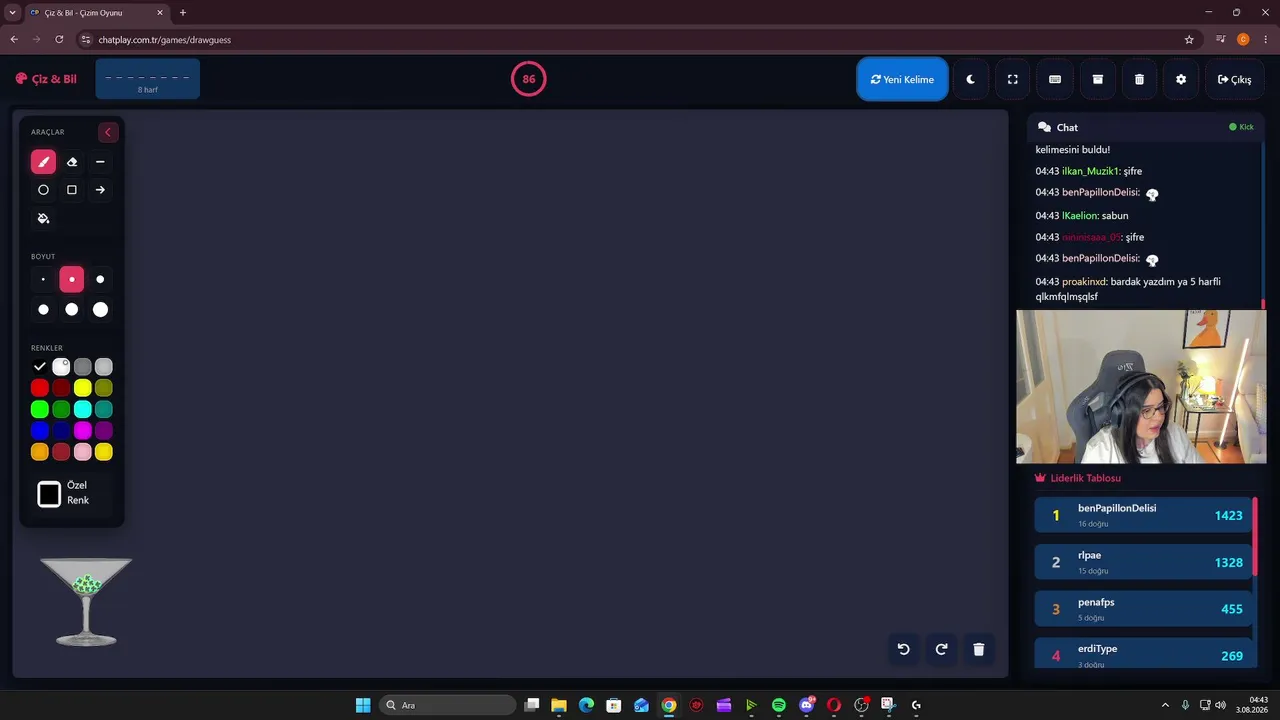Pick the pink color swatch
This screenshot has height=720, width=1280.
83,452
